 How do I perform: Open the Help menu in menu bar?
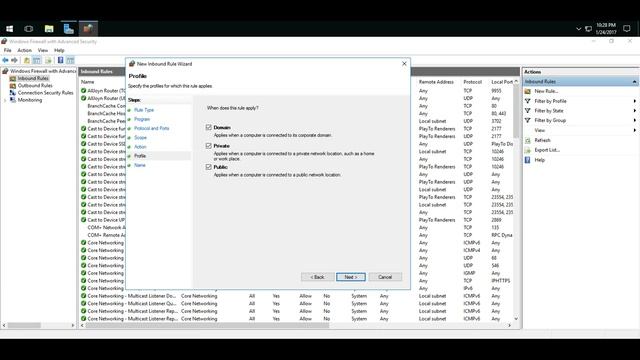click(59, 50)
